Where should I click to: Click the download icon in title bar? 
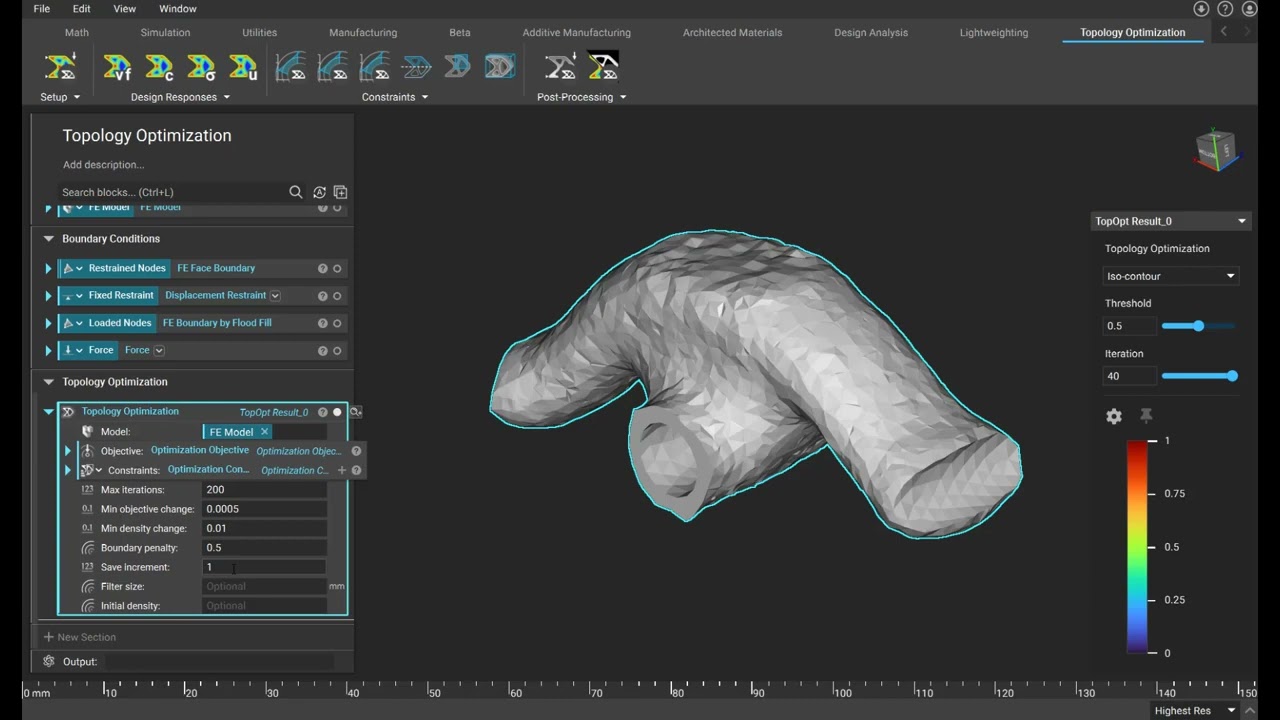pos(1201,9)
